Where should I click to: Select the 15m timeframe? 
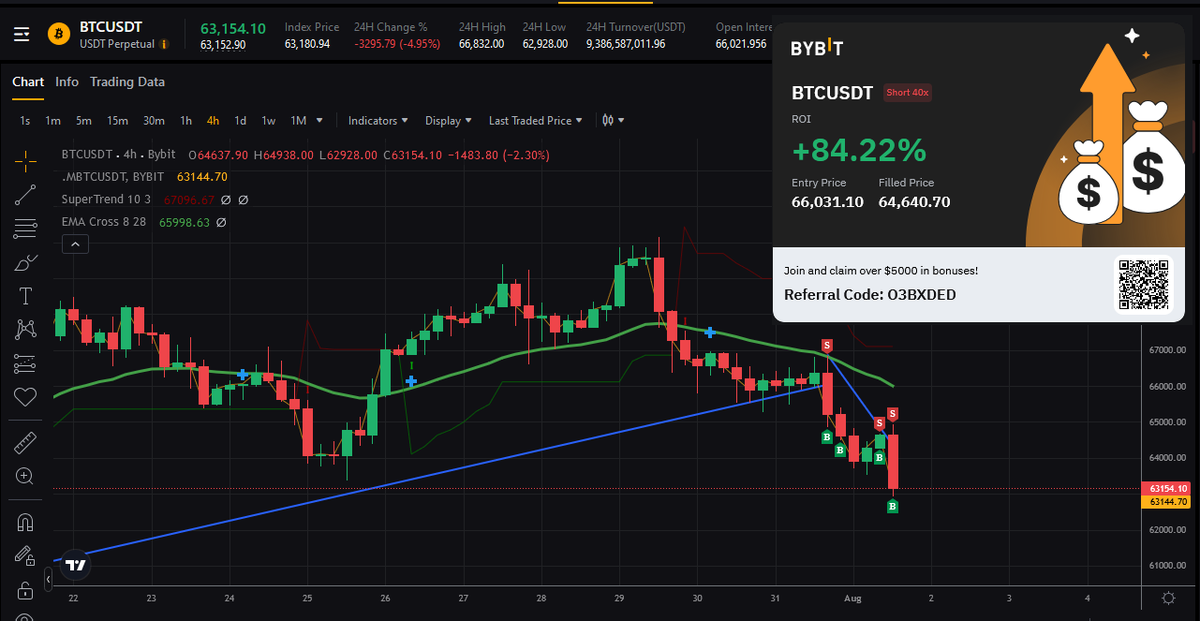(118, 120)
